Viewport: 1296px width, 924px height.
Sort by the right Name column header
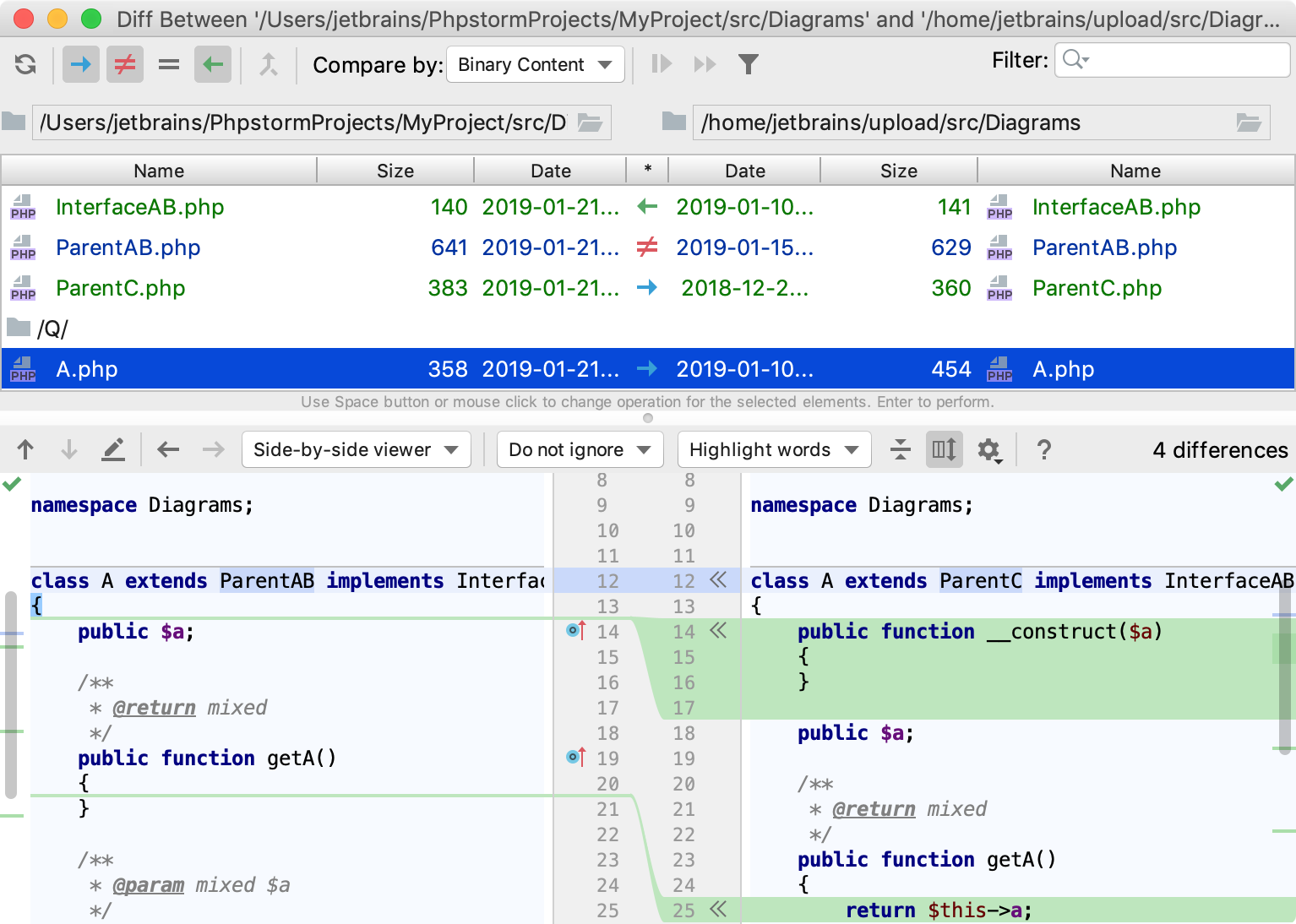1135,171
